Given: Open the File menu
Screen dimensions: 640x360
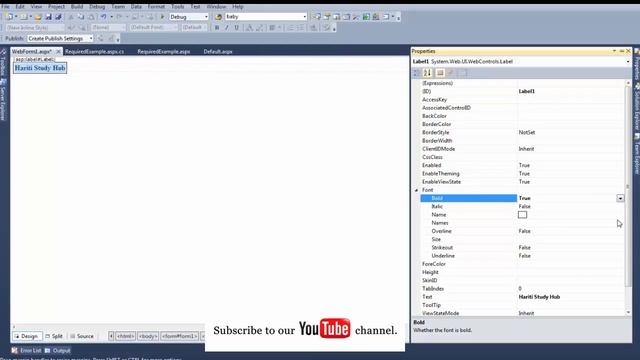Looking at the screenshot, I should coord(5,7).
